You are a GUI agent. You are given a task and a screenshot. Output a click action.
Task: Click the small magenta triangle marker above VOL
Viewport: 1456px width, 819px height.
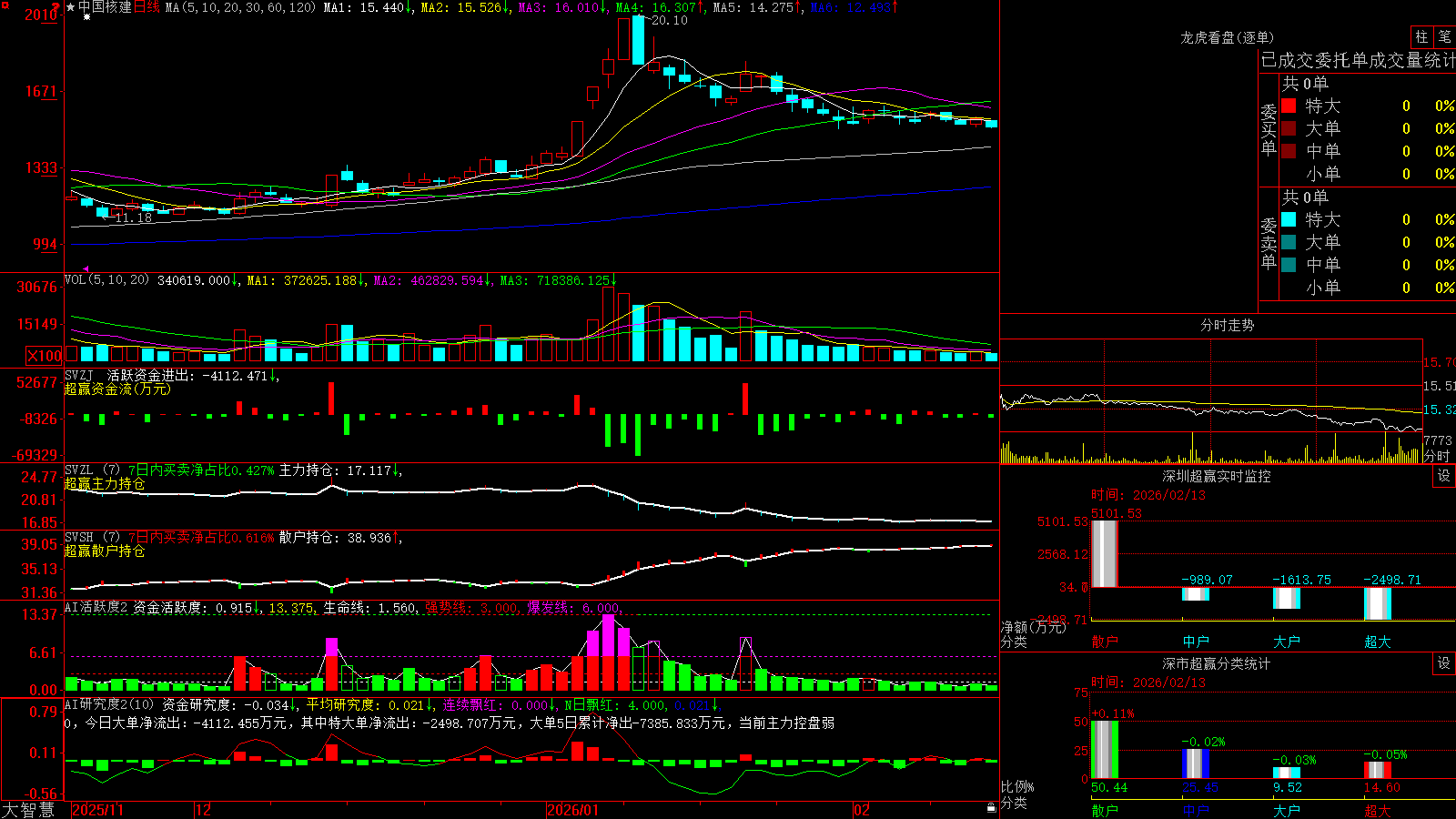pos(86,269)
